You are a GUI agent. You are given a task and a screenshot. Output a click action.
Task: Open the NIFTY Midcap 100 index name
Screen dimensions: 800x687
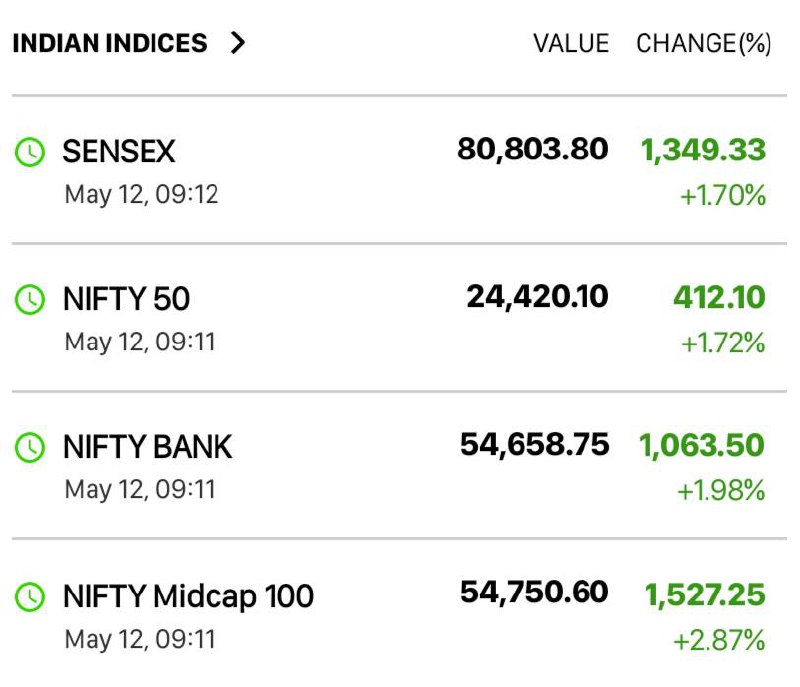point(188,596)
